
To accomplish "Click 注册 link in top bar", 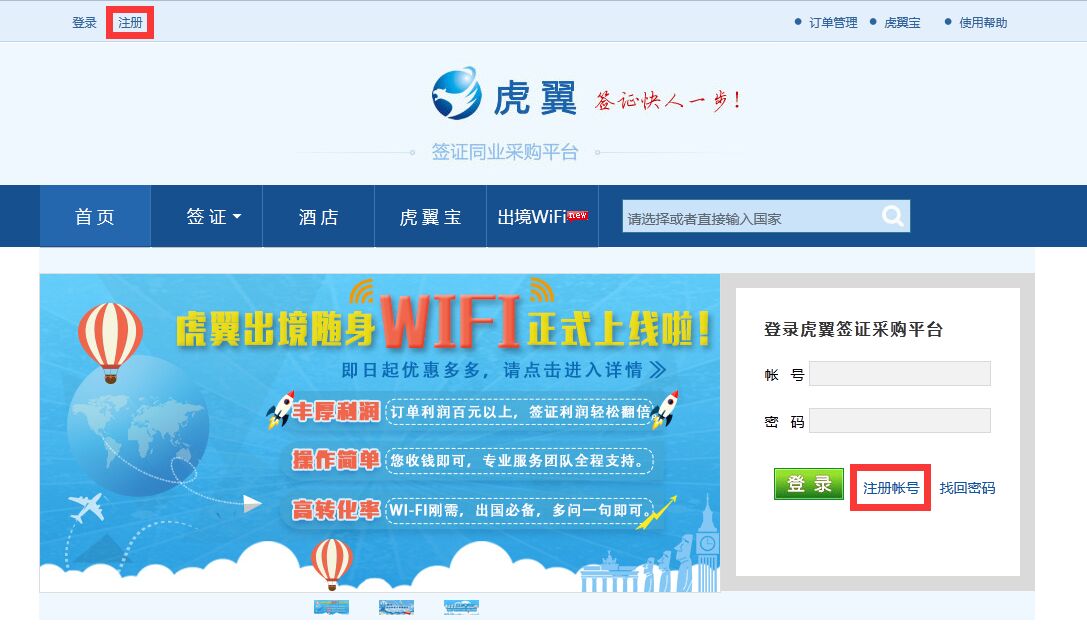I will click(x=130, y=23).
